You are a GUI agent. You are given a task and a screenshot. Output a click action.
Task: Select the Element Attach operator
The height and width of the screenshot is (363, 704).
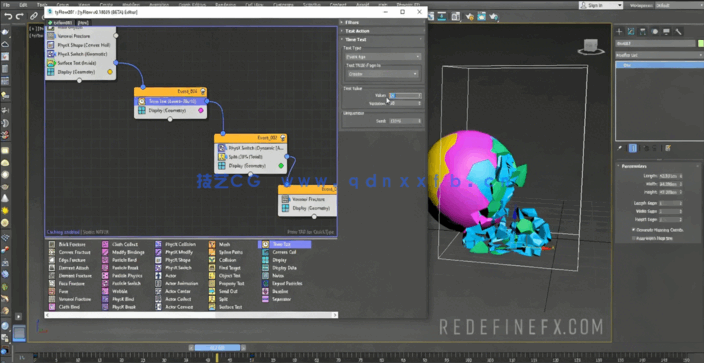[69, 268]
